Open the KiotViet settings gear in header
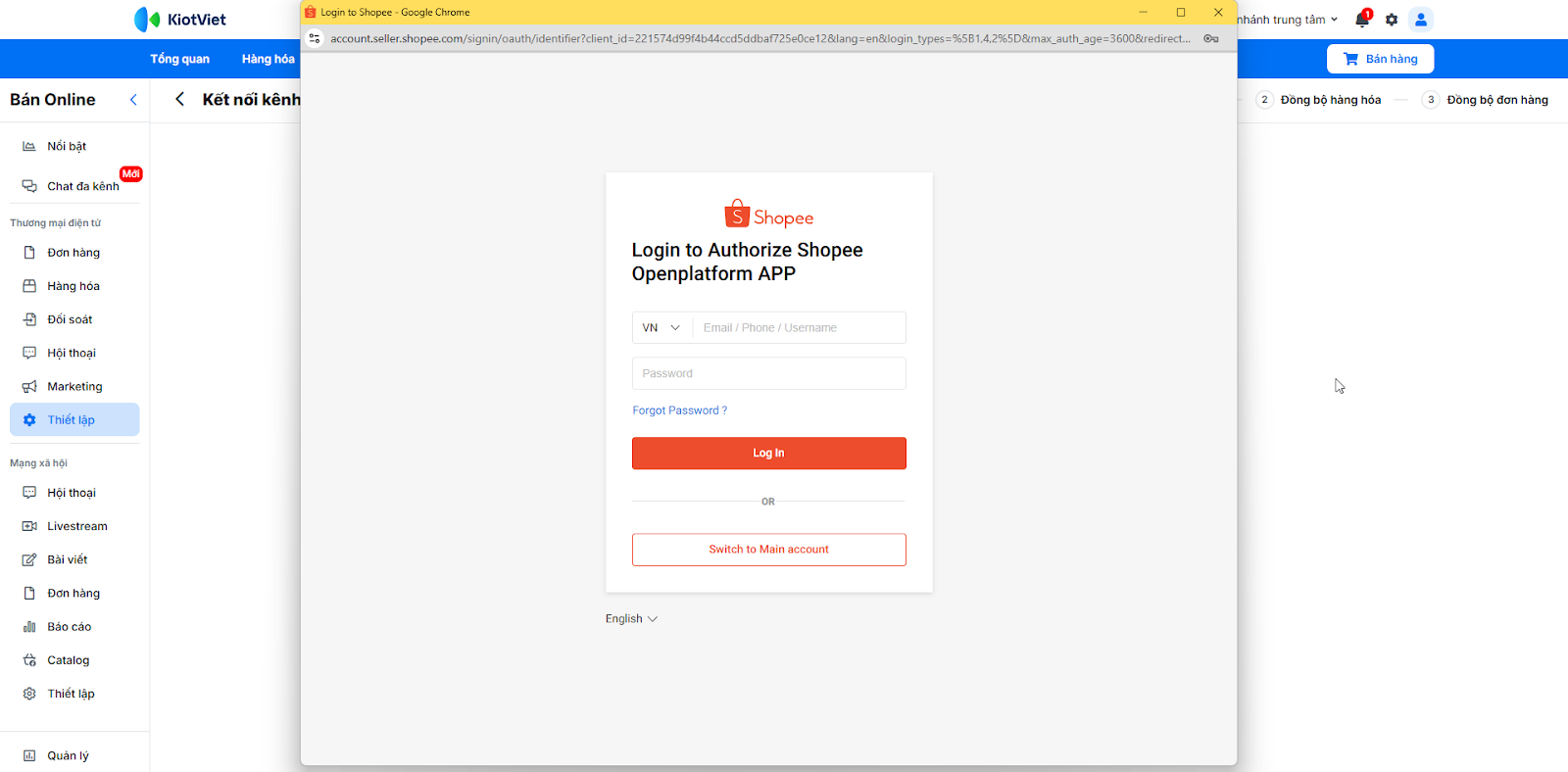The image size is (1568, 772). tap(1392, 20)
